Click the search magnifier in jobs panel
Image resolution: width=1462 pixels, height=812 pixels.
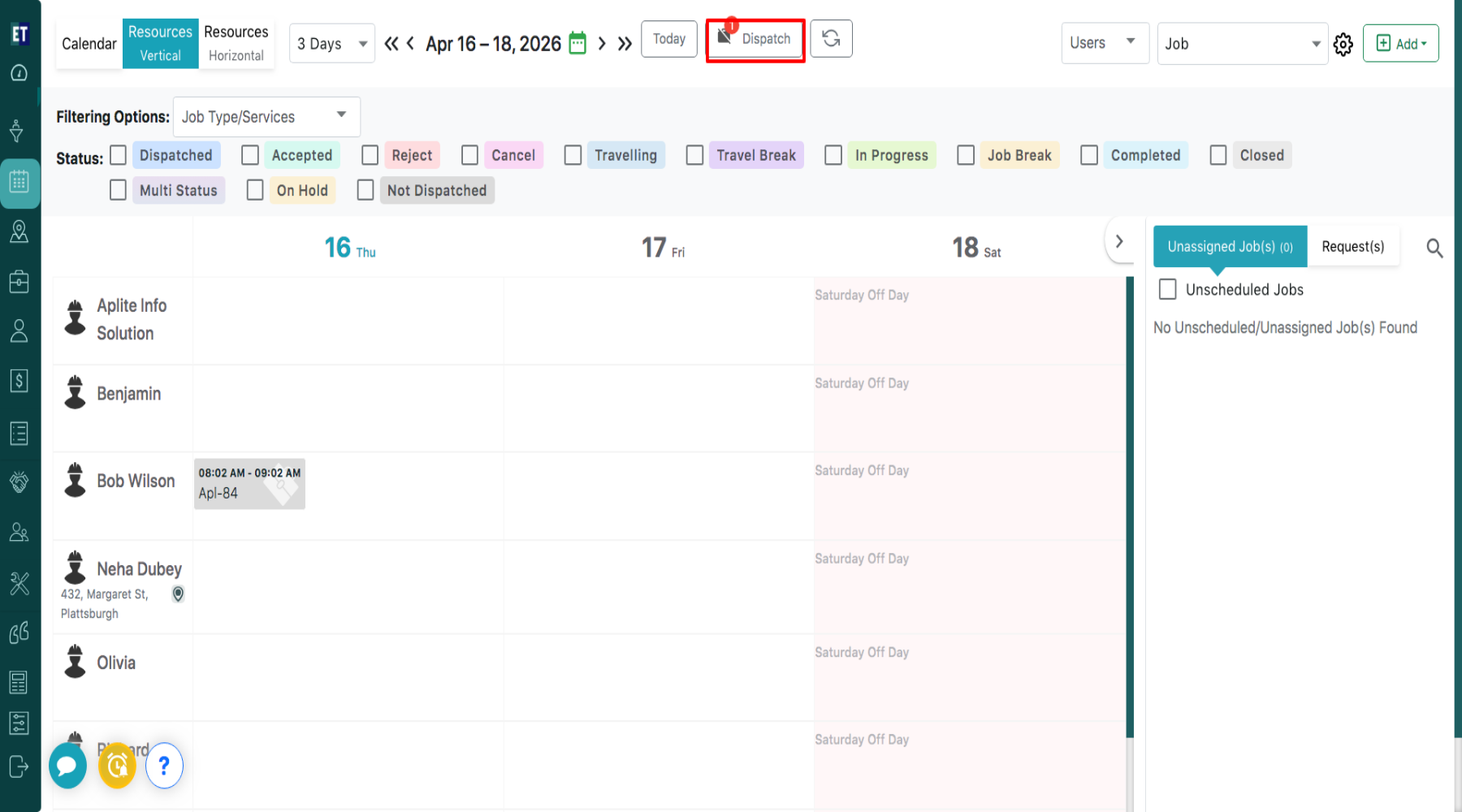coord(1434,248)
